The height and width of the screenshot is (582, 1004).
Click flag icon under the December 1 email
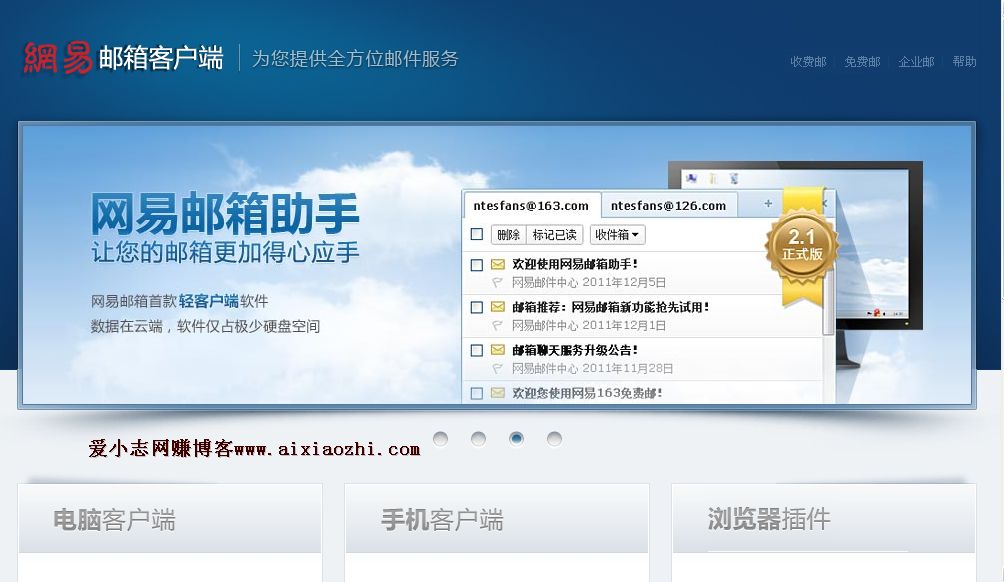click(x=498, y=326)
